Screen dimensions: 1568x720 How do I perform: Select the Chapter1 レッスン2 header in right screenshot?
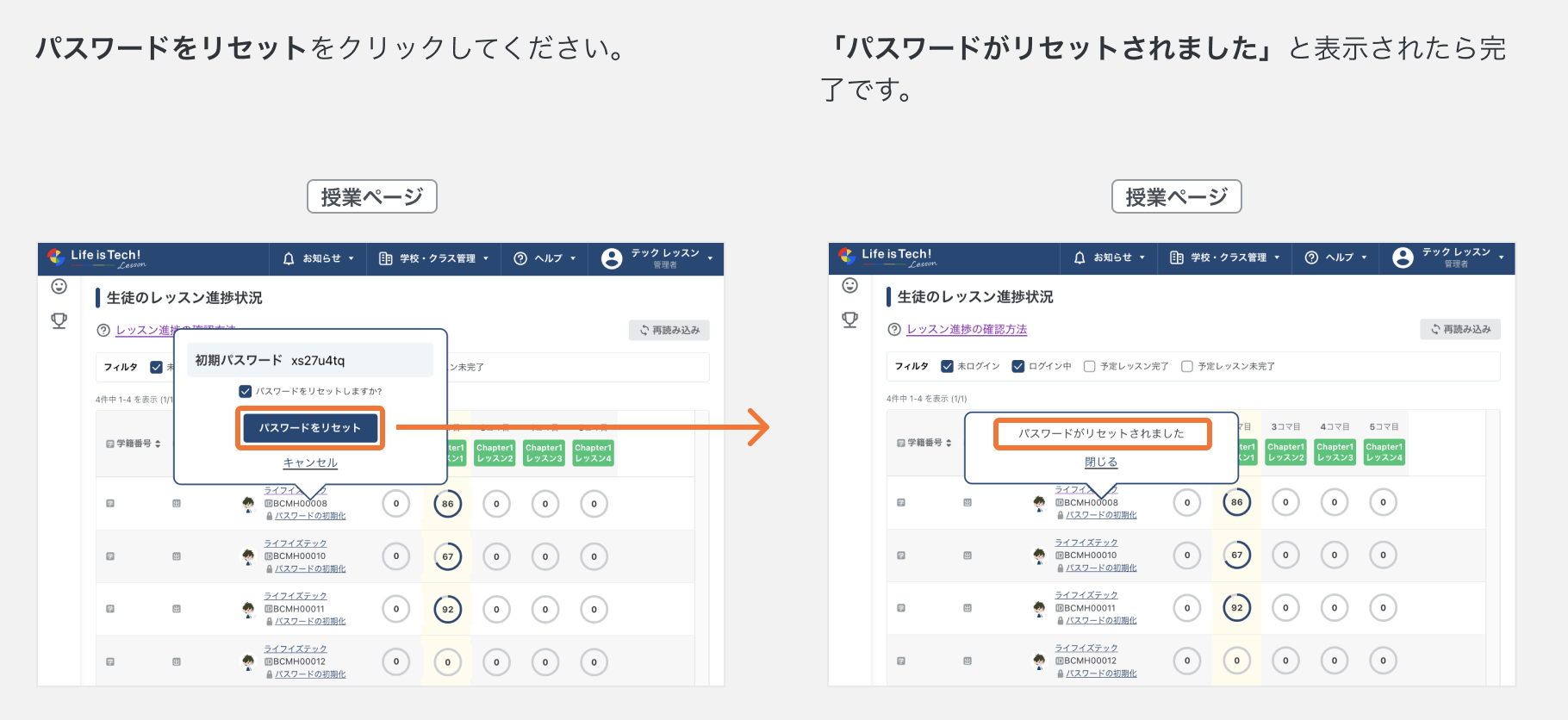(x=1286, y=452)
